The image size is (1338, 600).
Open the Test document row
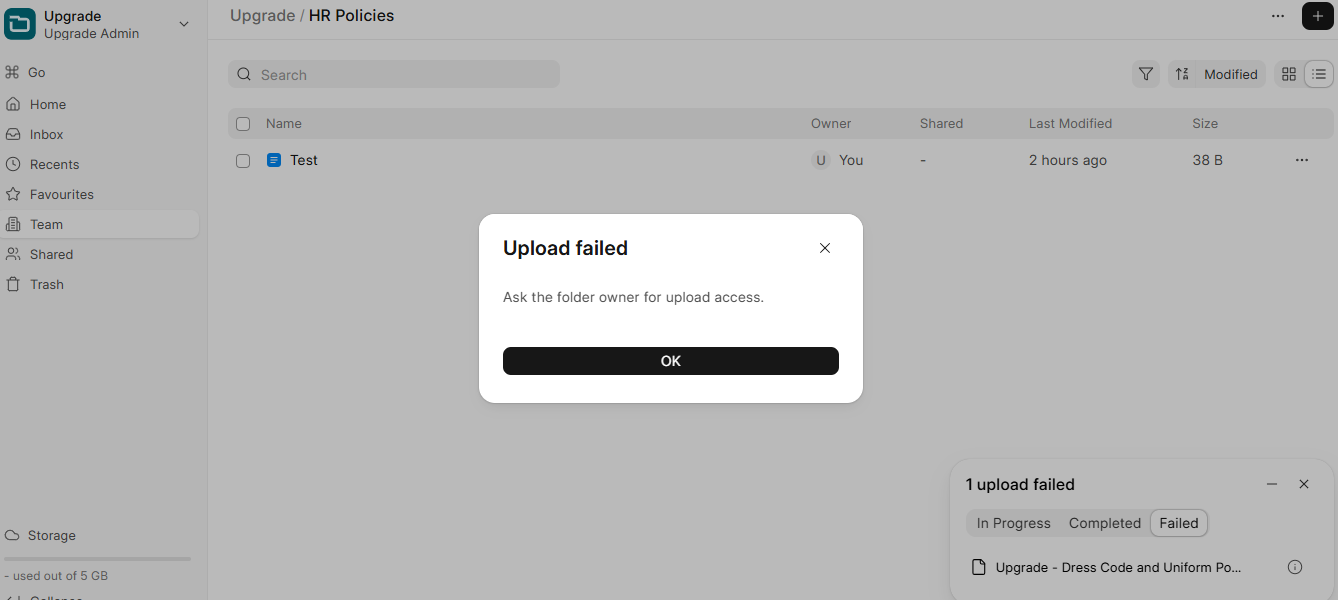[781, 160]
